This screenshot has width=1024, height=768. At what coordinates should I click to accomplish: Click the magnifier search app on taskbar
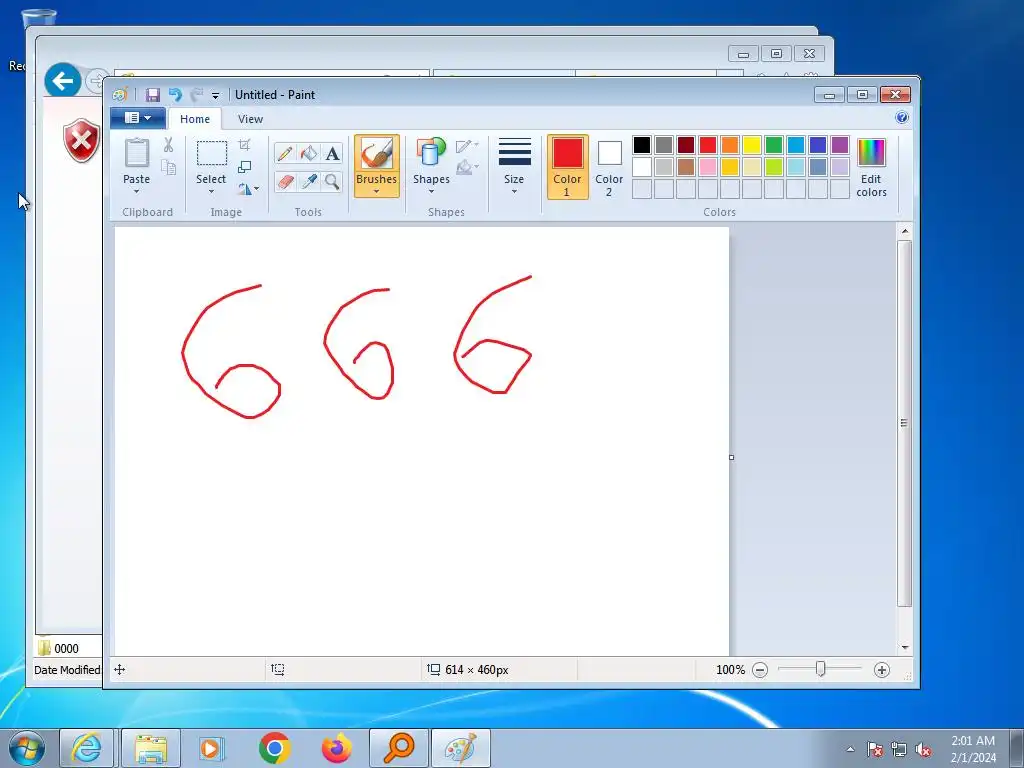click(399, 748)
